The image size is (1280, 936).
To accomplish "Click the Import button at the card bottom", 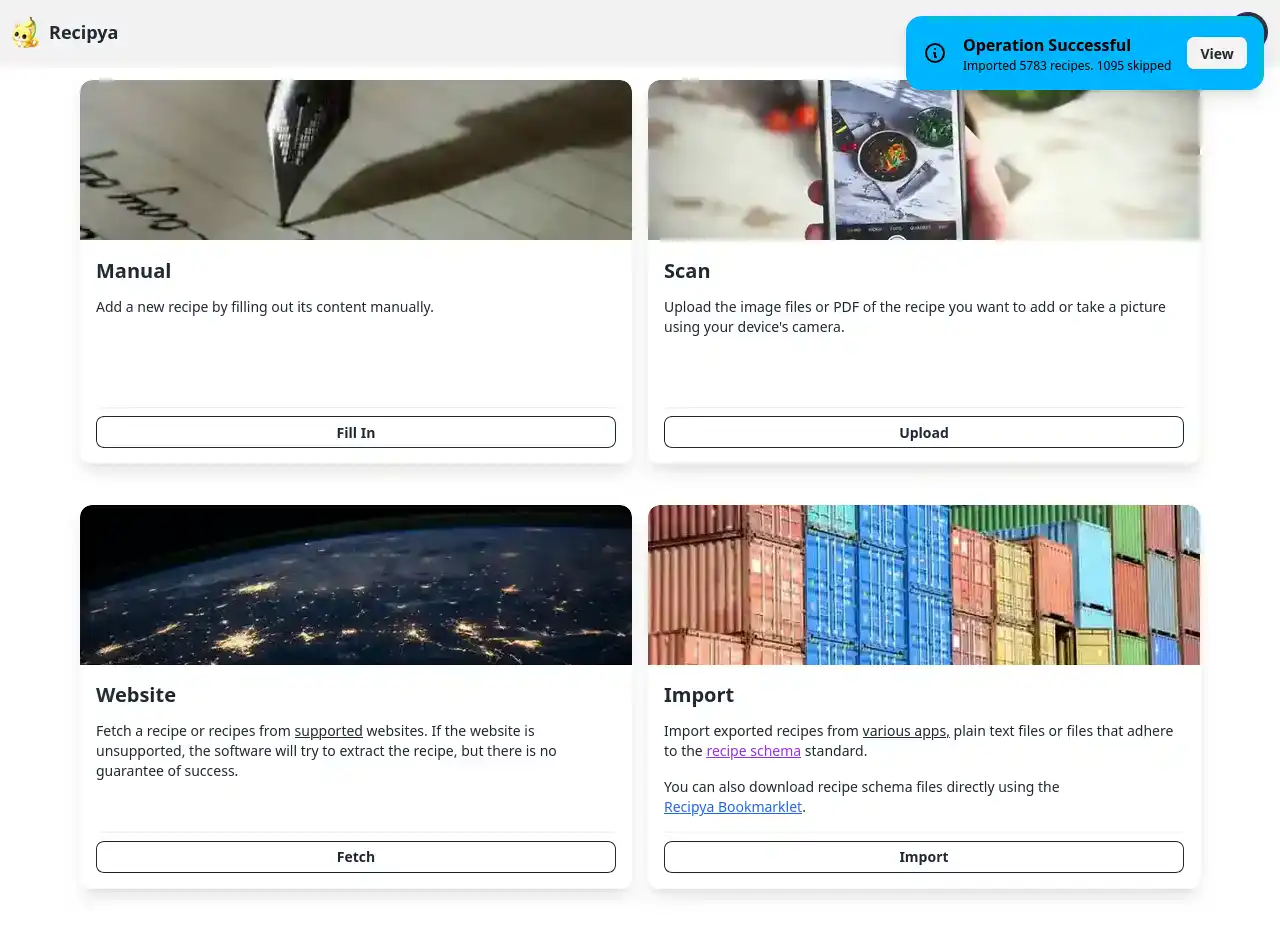I will tap(924, 857).
